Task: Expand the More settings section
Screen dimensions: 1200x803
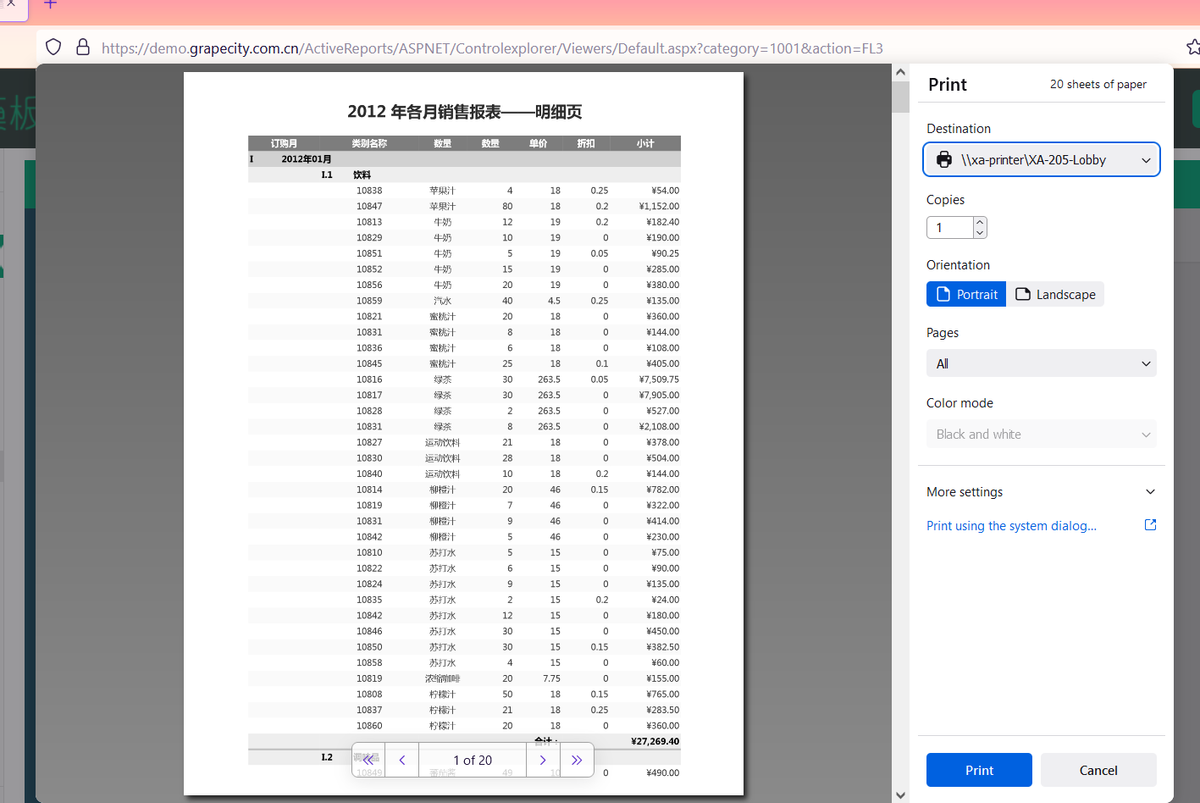Action: coord(1041,491)
